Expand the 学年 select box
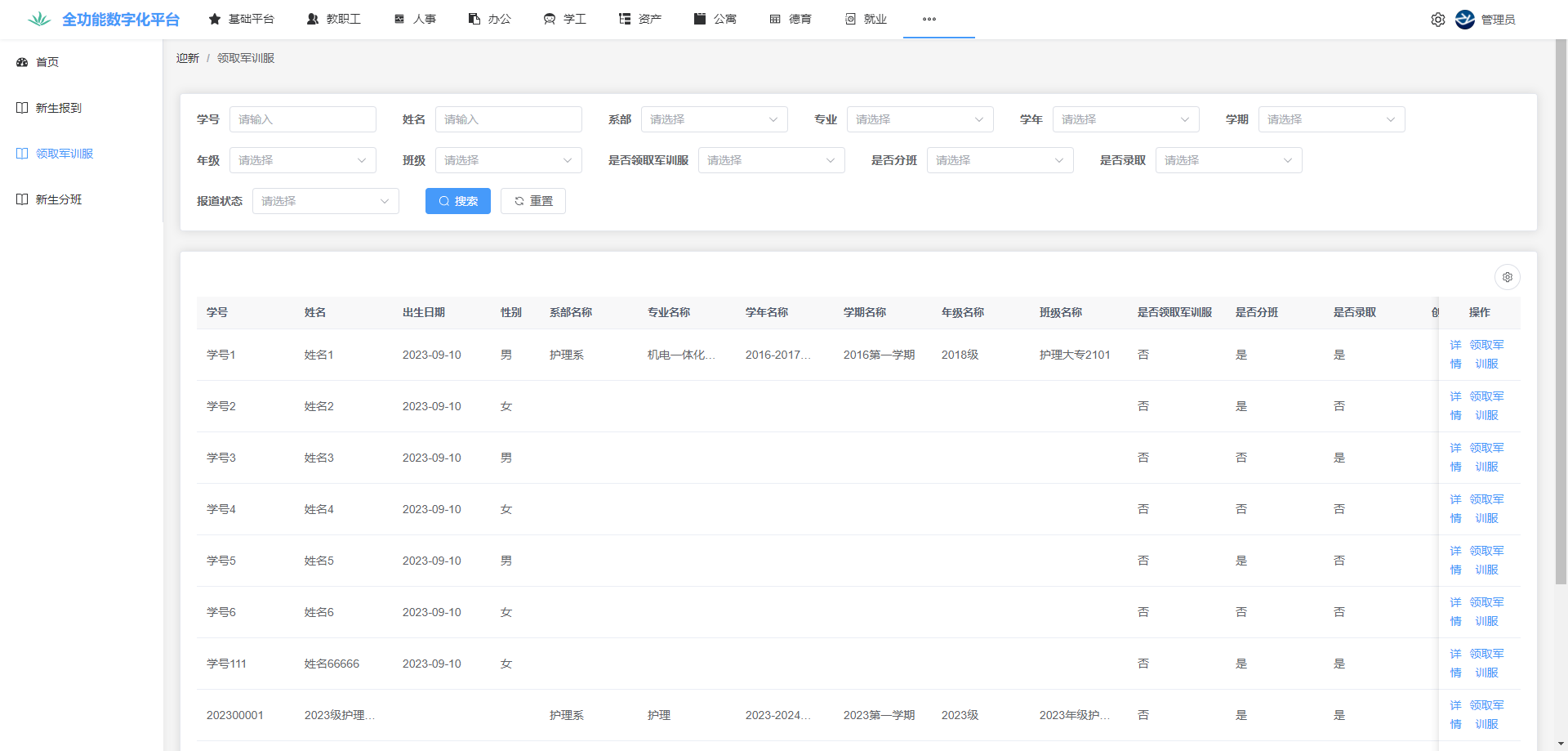The image size is (1568, 751). coord(1125,119)
